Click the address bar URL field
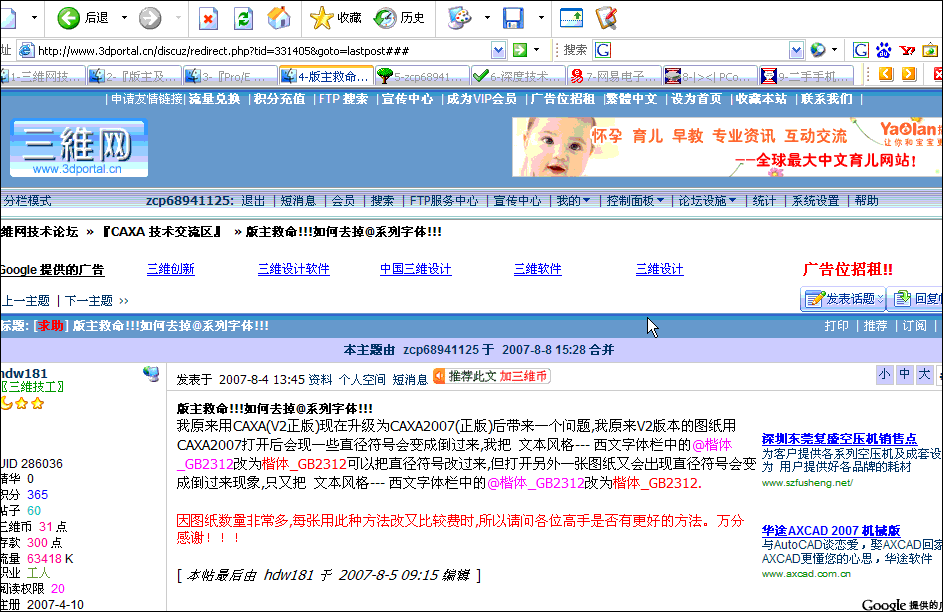 263,50
